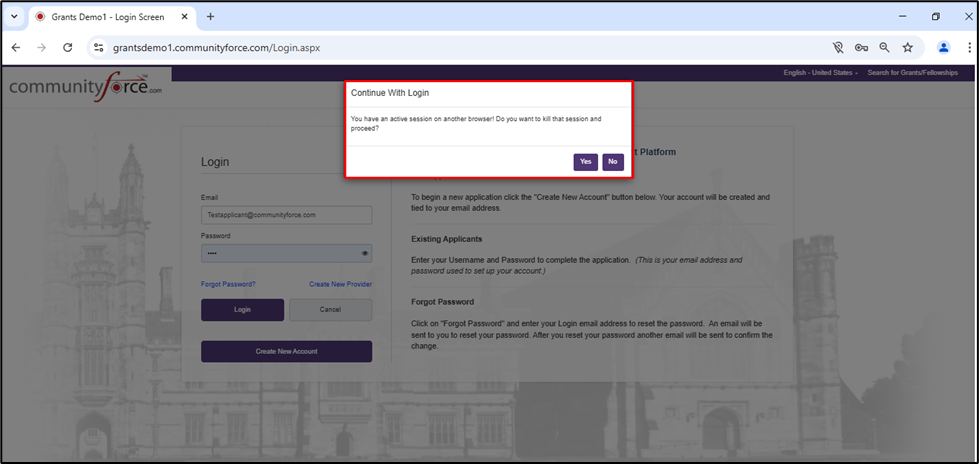This screenshot has height=464, width=979.
Task: Open the password manager key icon
Action: pos(862,47)
